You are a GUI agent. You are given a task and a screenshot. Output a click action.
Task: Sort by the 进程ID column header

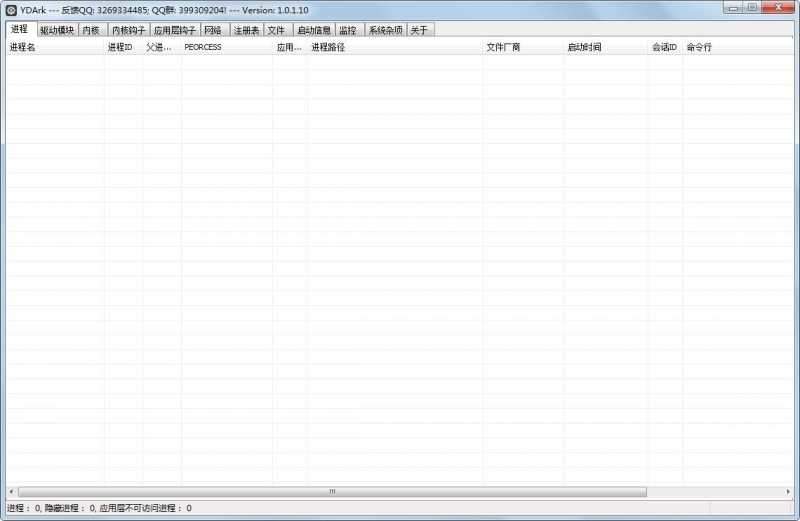coord(122,47)
